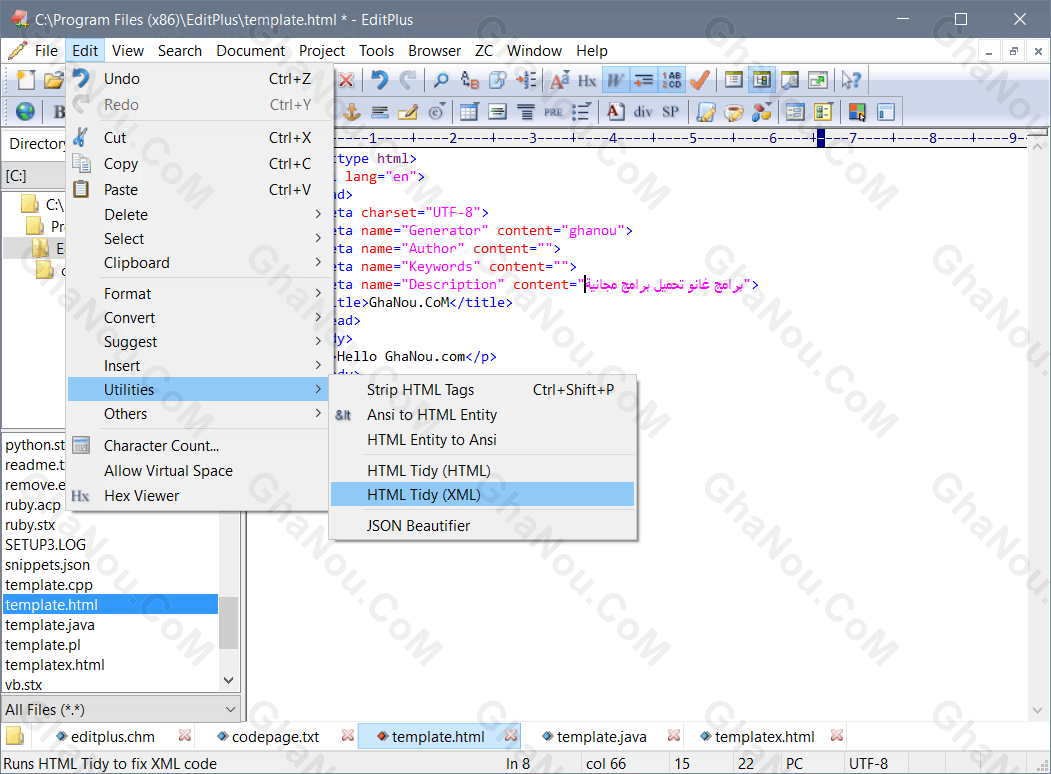Close the template.java tab with its X
The height and width of the screenshot is (774, 1051).
click(x=674, y=736)
